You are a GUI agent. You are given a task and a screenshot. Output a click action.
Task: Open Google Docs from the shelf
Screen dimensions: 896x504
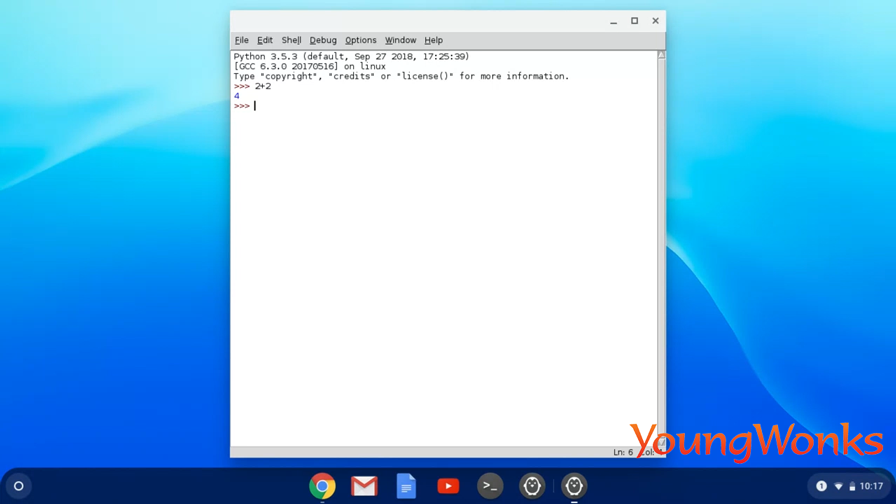point(406,486)
